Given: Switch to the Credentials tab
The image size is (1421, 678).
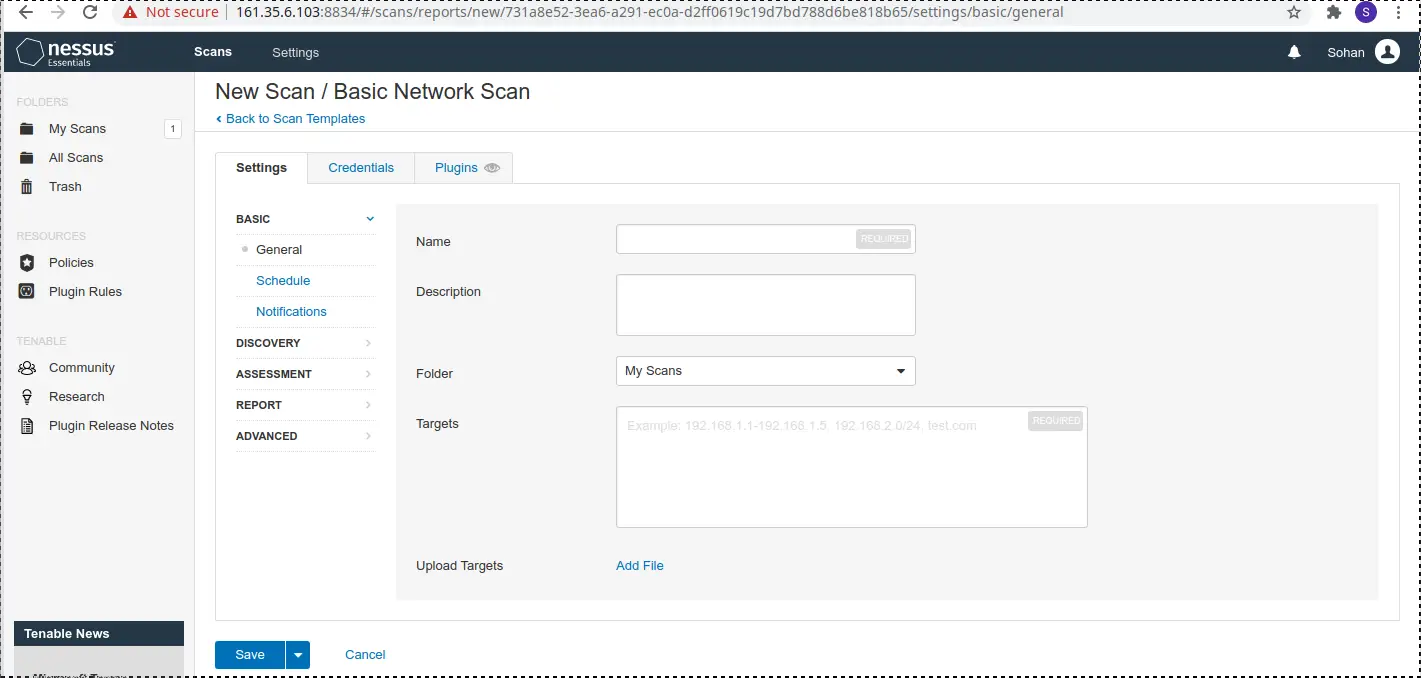Looking at the screenshot, I should (x=361, y=168).
